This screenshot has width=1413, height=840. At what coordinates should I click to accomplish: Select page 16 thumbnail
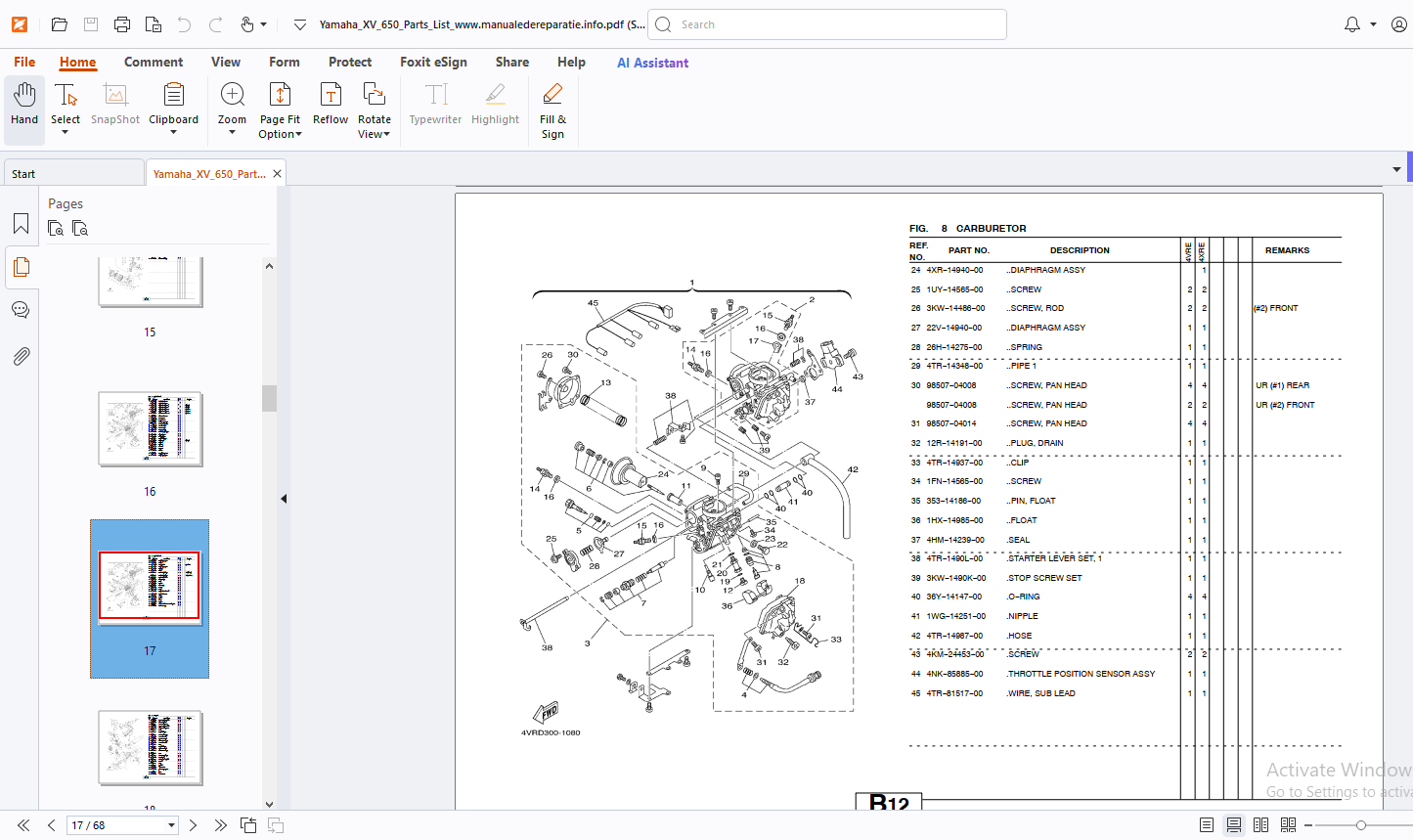coord(150,429)
